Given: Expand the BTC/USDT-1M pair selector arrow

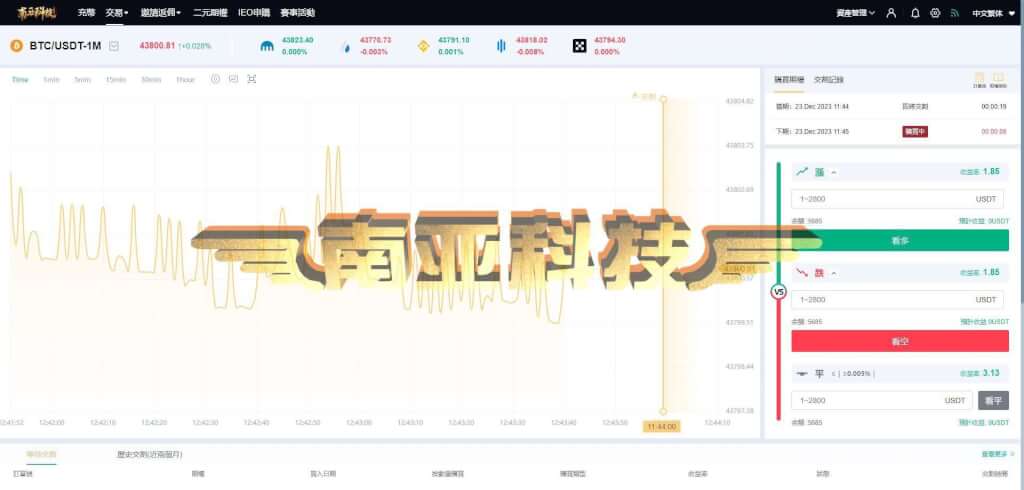Looking at the screenshot, I should (114, 46).
